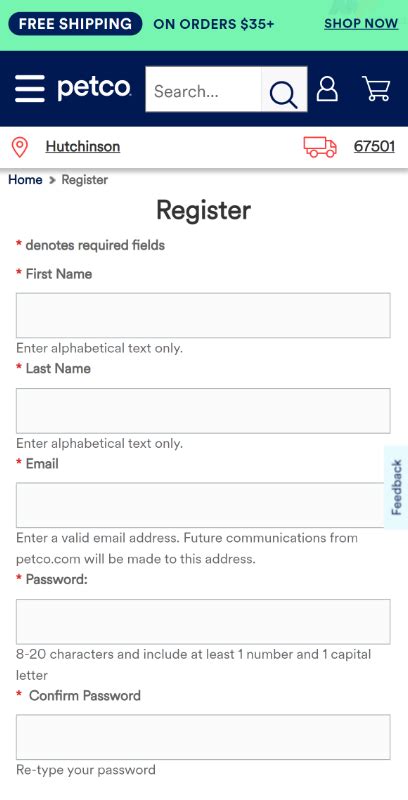
Task: Click the Petco logo
Action: [94, 88]
